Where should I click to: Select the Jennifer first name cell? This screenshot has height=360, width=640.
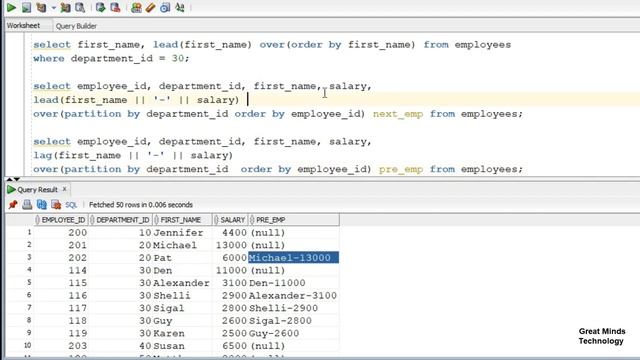182,233
